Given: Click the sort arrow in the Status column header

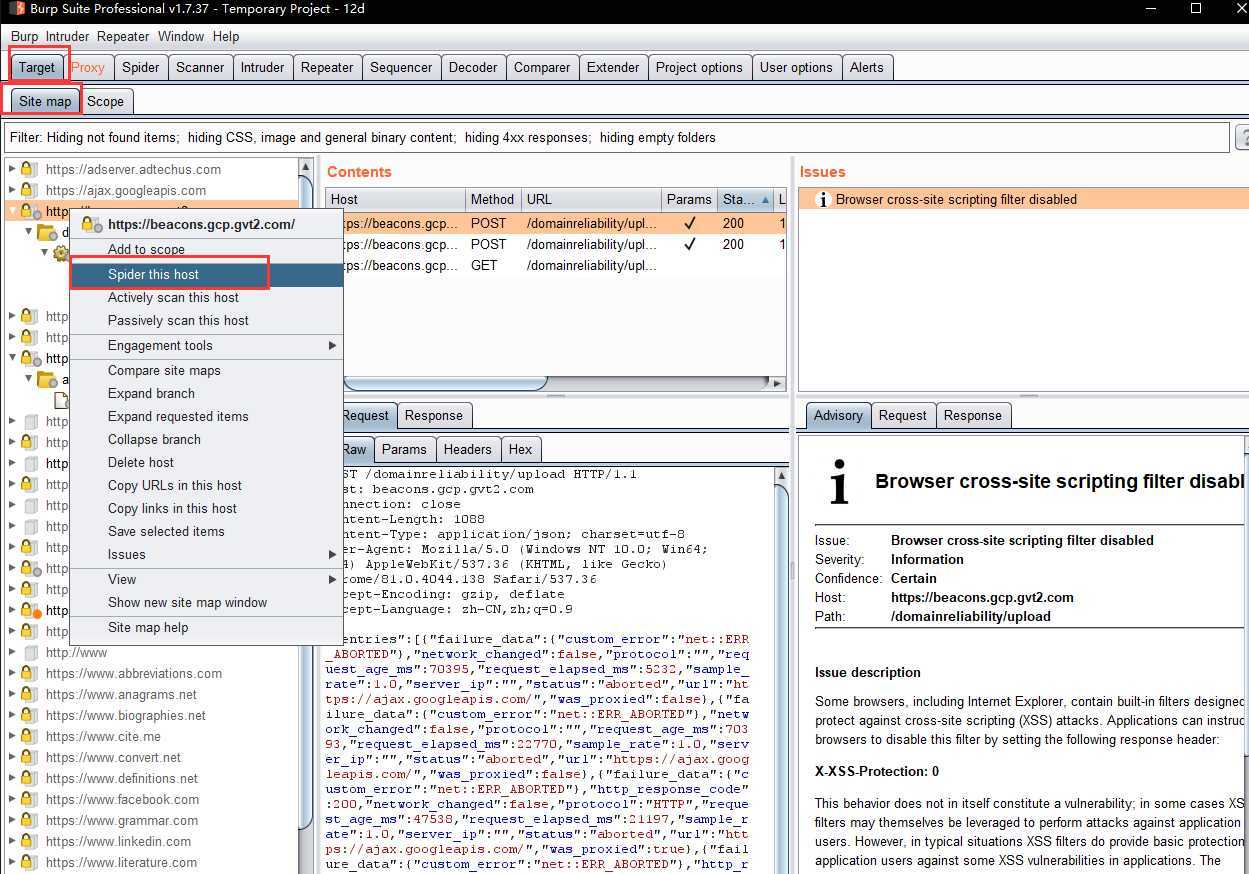Looking at the screenshot, I should (x=765, y=200).
